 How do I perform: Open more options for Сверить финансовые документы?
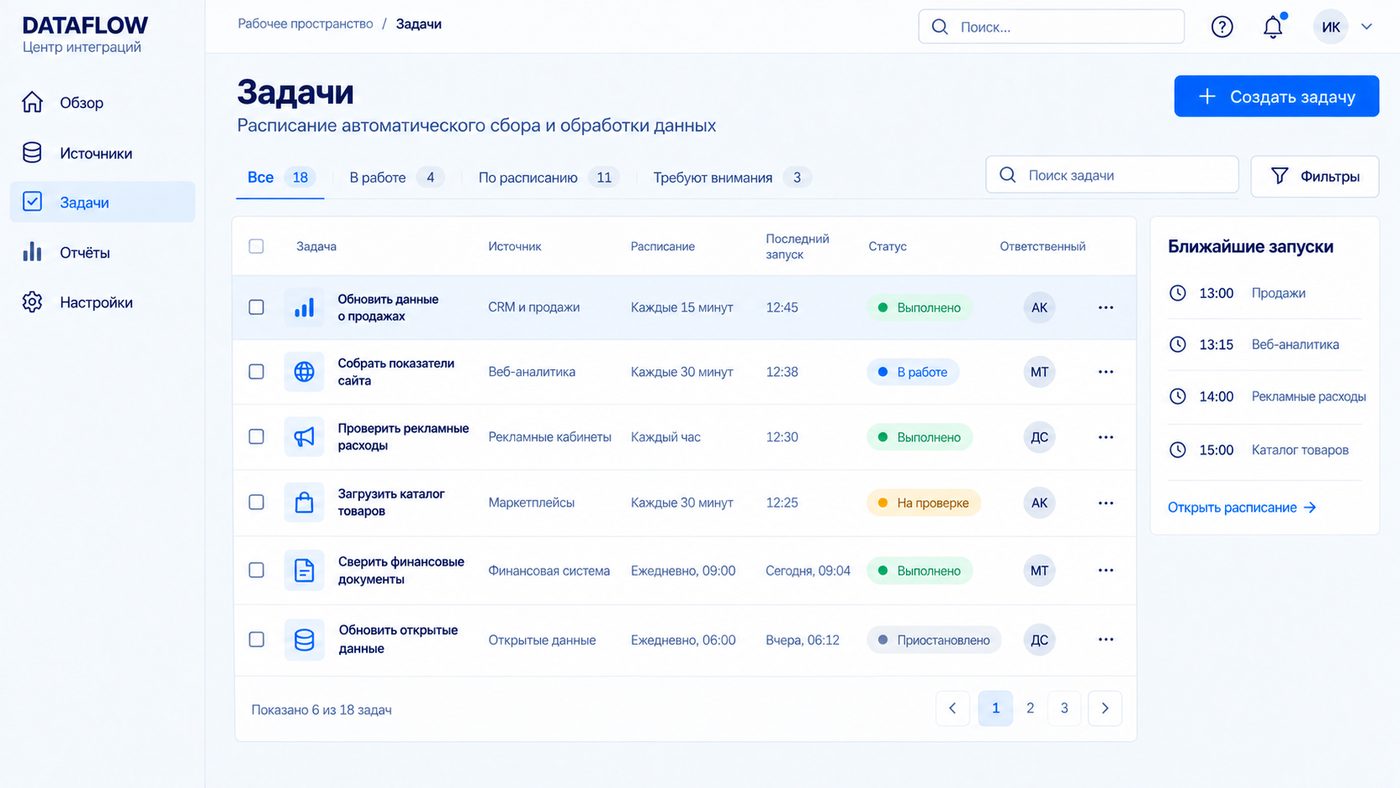click(x=1106, y=570)
